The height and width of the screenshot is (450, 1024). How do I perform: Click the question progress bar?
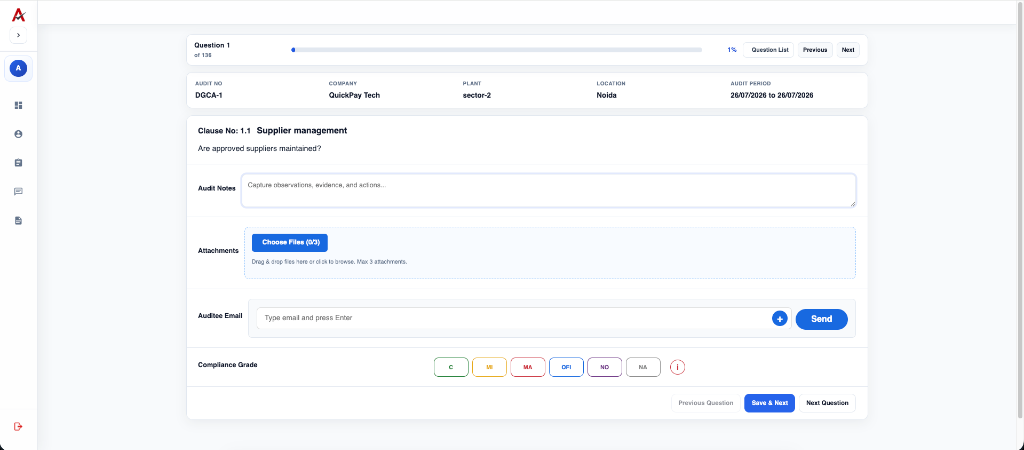point(496,50)
